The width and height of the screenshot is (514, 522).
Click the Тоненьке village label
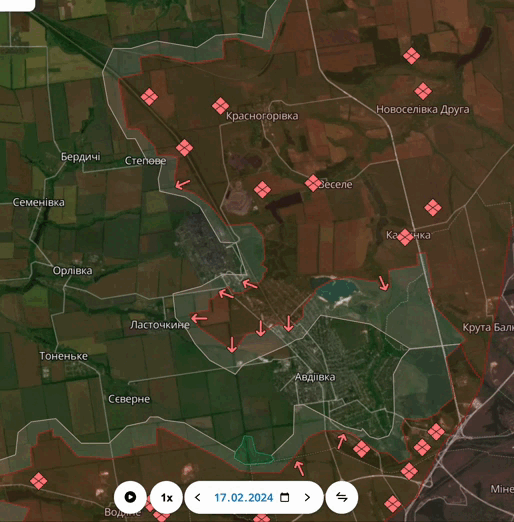(x=64, y=356)
